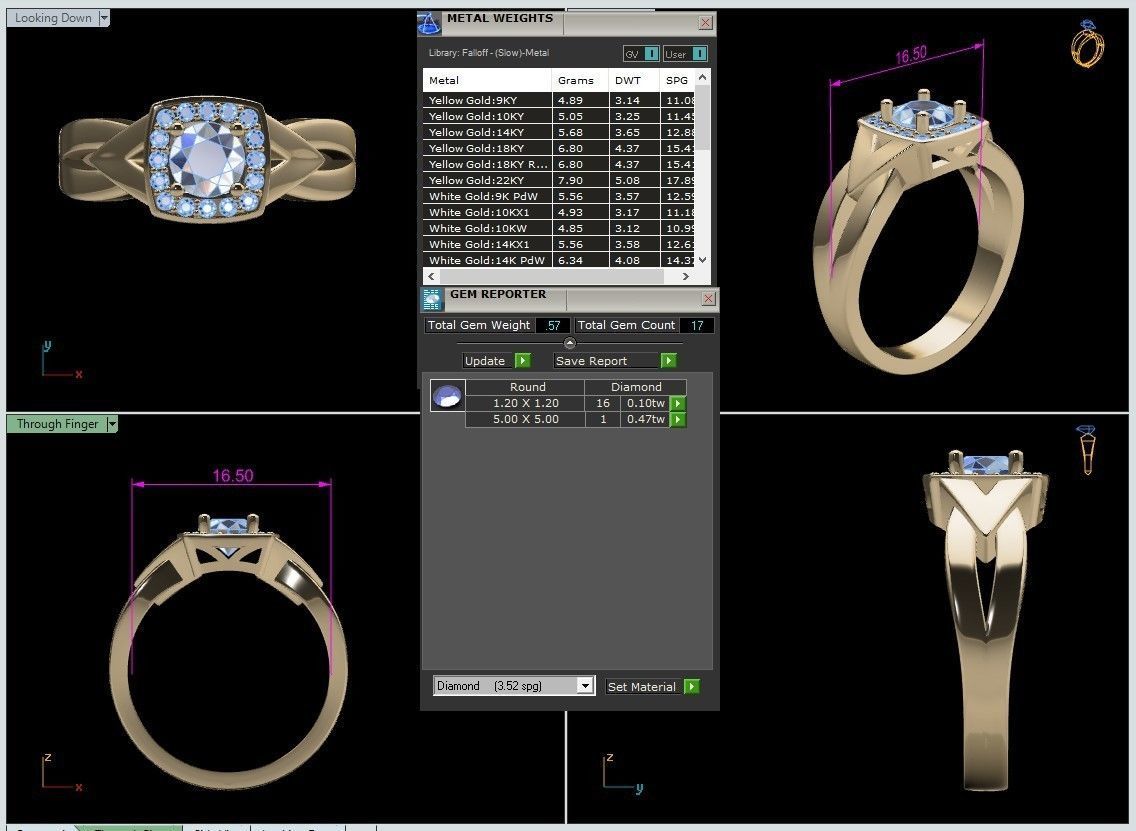
Task: Click the Metal Weights panel icon
Action: click(x=429, y=23)
